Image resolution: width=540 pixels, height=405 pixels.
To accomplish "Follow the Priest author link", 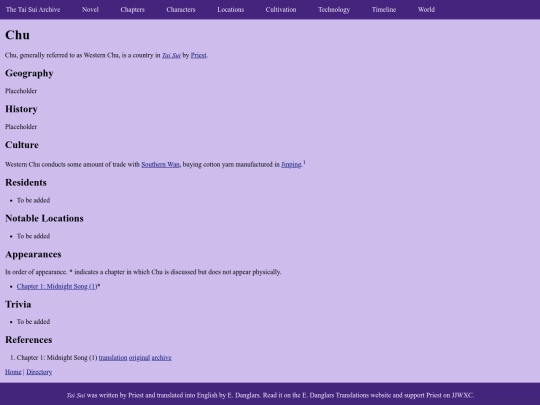I will click(198, 55).
